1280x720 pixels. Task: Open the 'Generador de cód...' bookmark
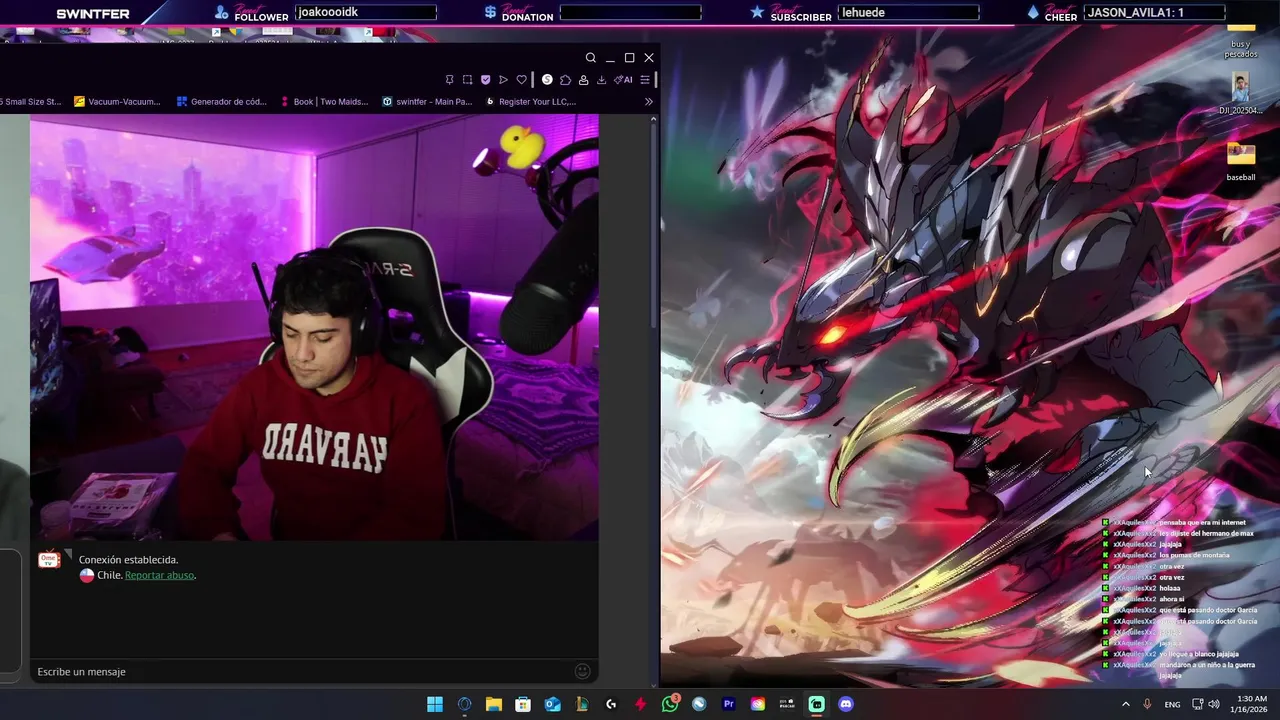coord(222,101)
